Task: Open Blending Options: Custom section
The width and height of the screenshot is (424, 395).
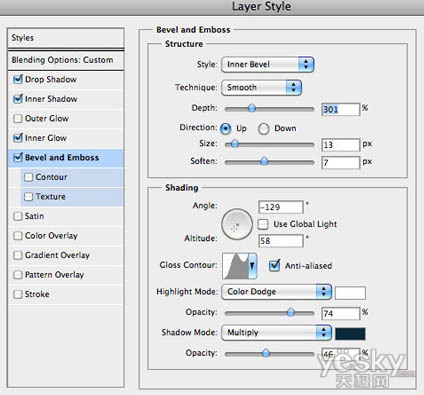Action: [x=66, y=60]
